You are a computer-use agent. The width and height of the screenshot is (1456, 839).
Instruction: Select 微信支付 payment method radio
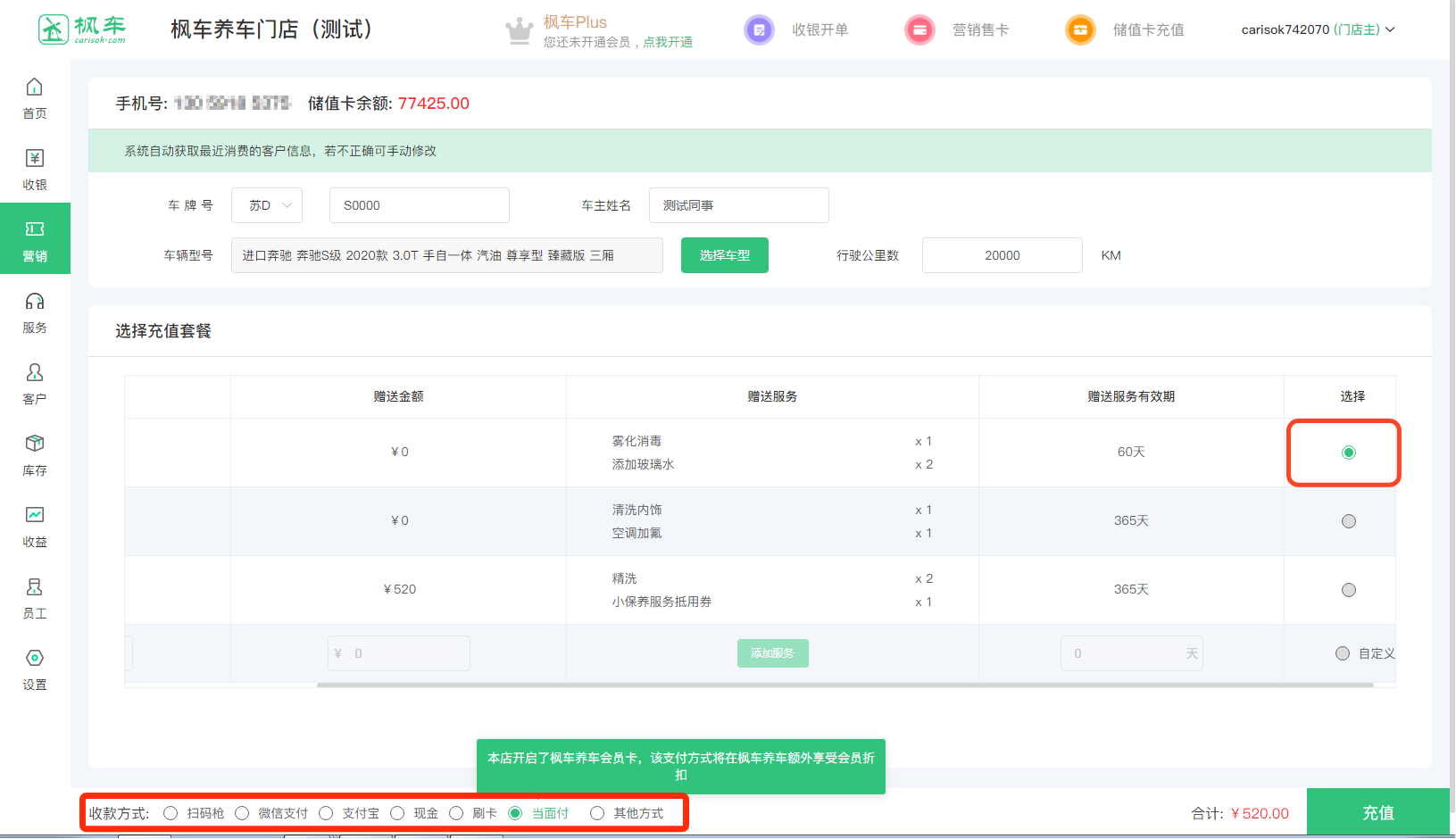point(242,813)
